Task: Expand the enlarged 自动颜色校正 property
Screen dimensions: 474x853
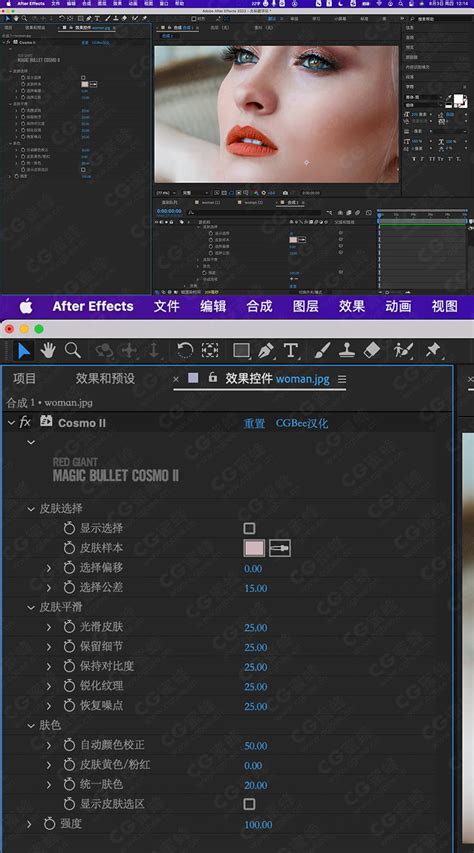Action: 49,745
